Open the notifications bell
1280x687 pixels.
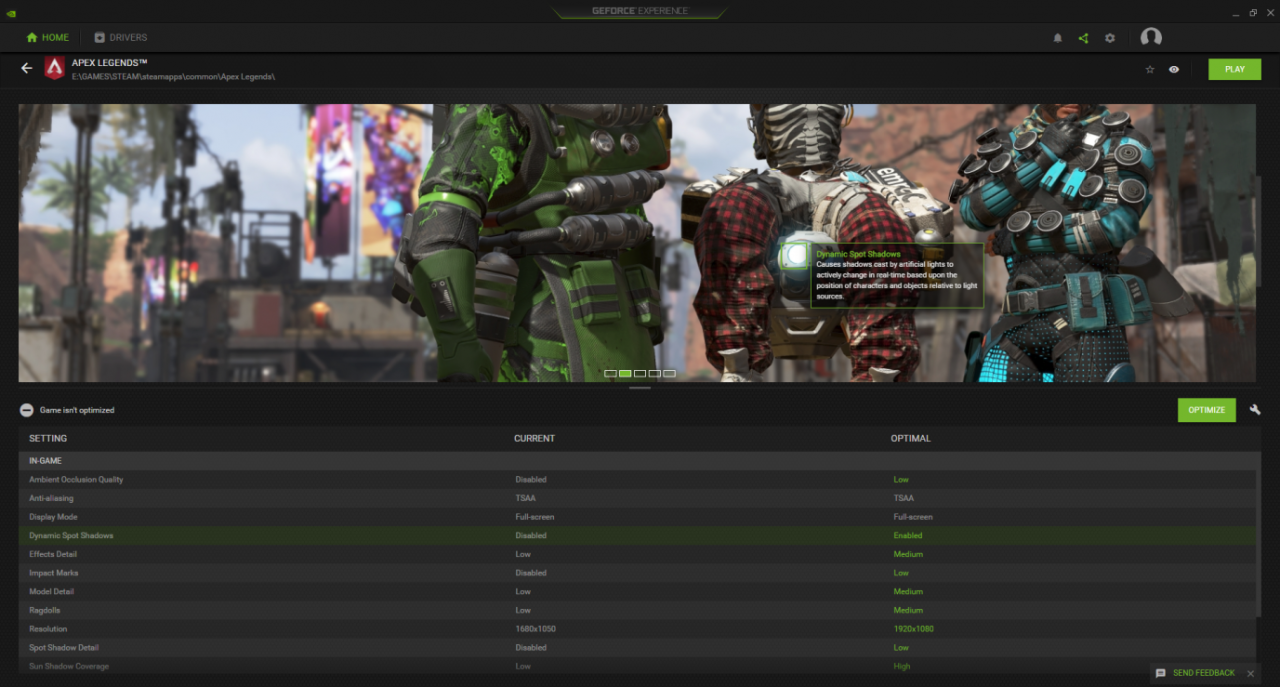pyautogui.click(x=1058, y=38)
